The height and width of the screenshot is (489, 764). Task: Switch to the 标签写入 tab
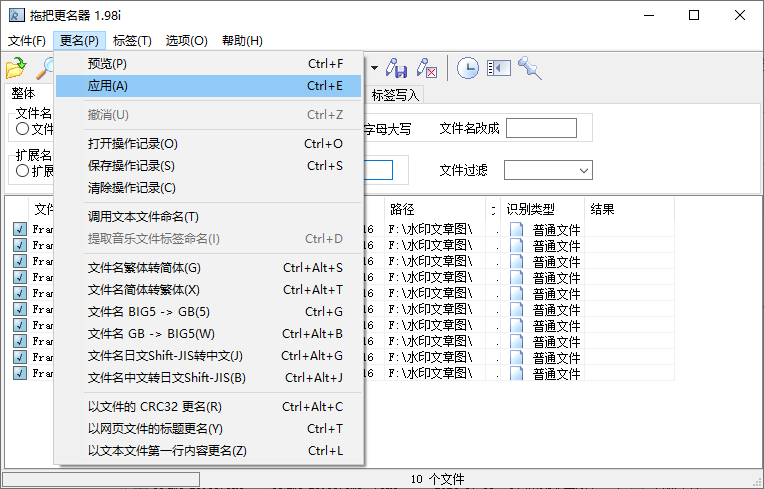[x=395, y=94]
